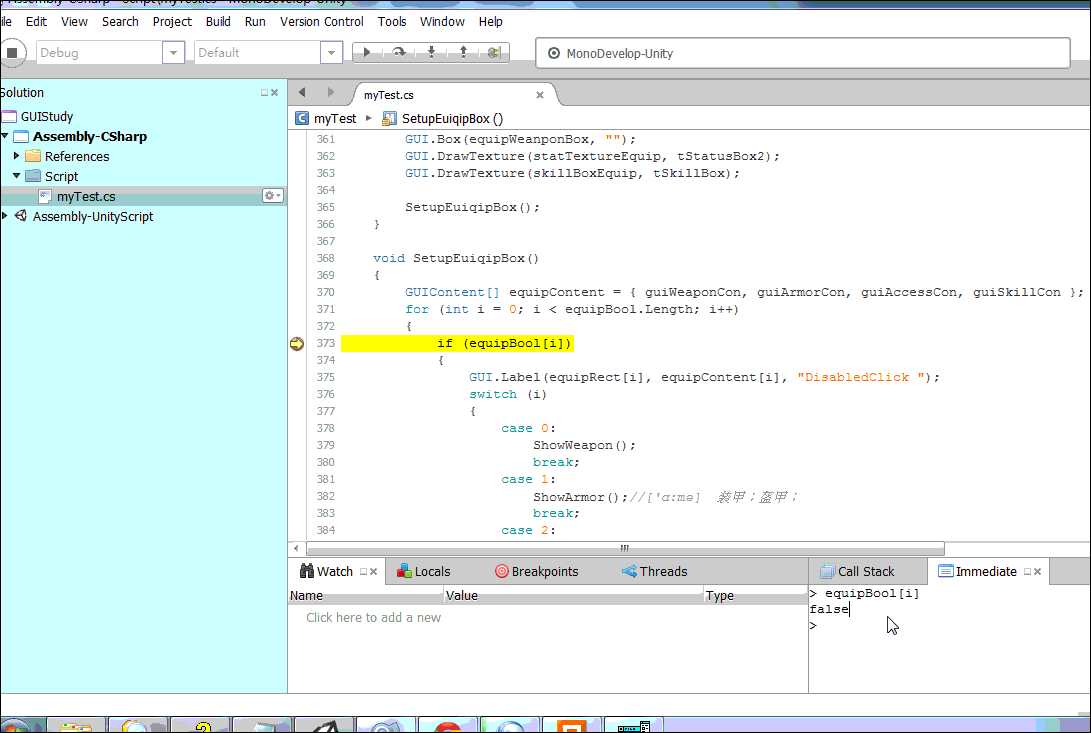Open the Build menu
1091x733 pixels.
[218, 22]
